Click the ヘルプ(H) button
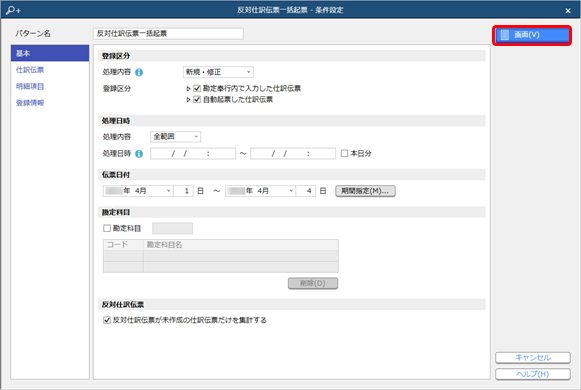Viewport: 581px width, 390px height. (x=533, y=374)
